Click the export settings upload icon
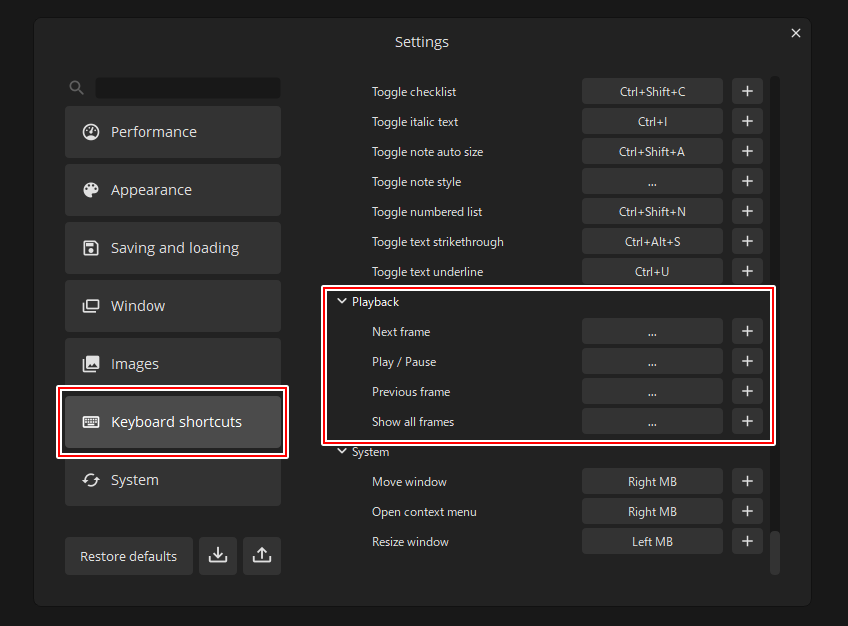Image resolution: width=848 pixels, height=626 pixels. (x=262, y=556)
